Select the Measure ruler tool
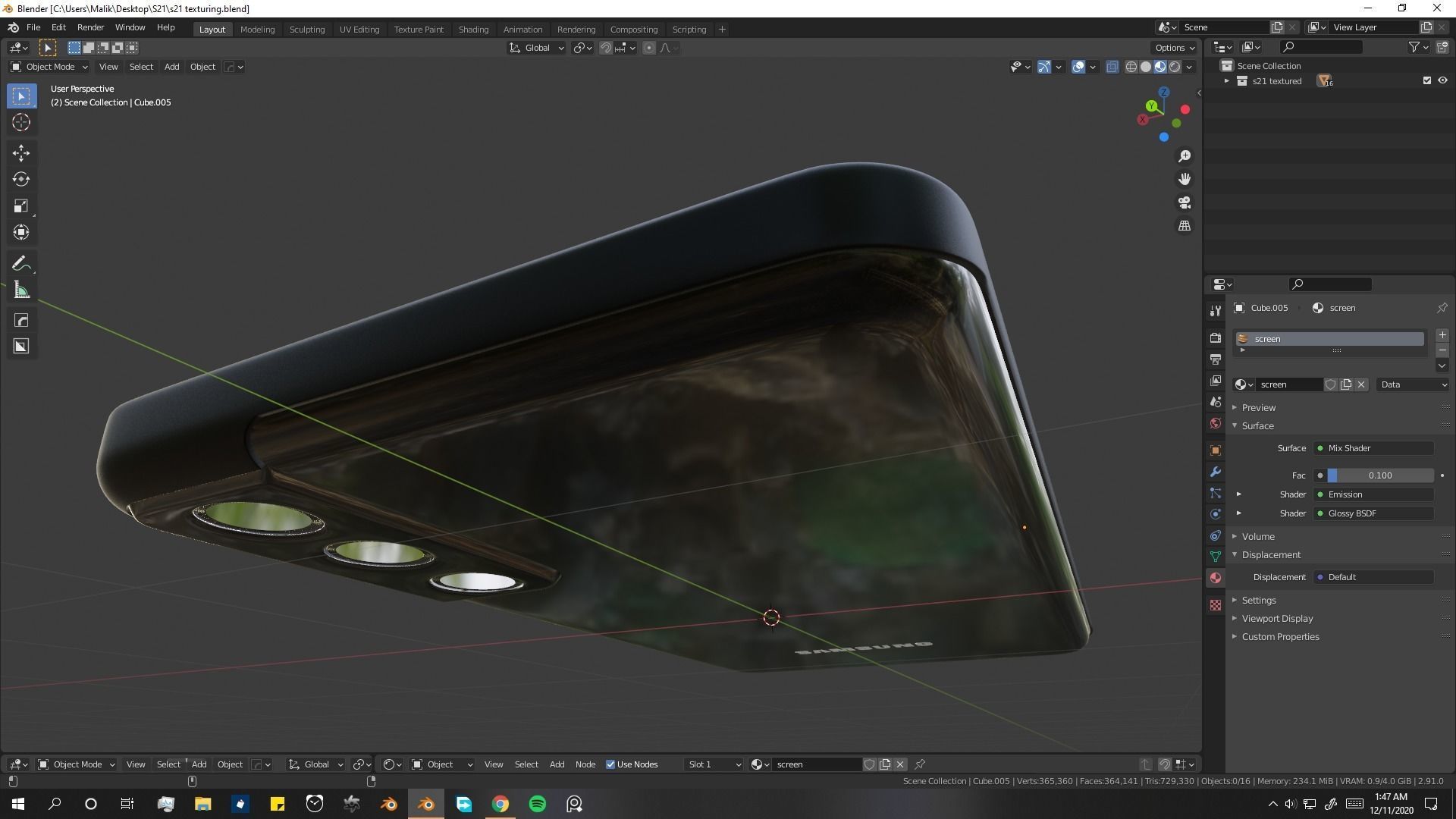 click(21, 290)
